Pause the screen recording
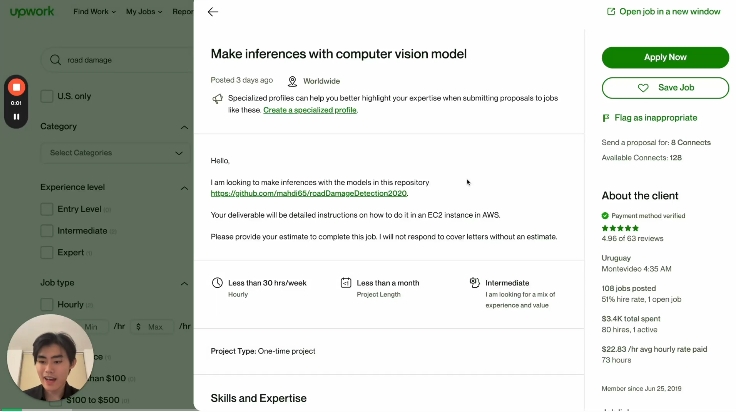Screen dimensions: 747x412 pyautogui.click(x=16, y=116)
